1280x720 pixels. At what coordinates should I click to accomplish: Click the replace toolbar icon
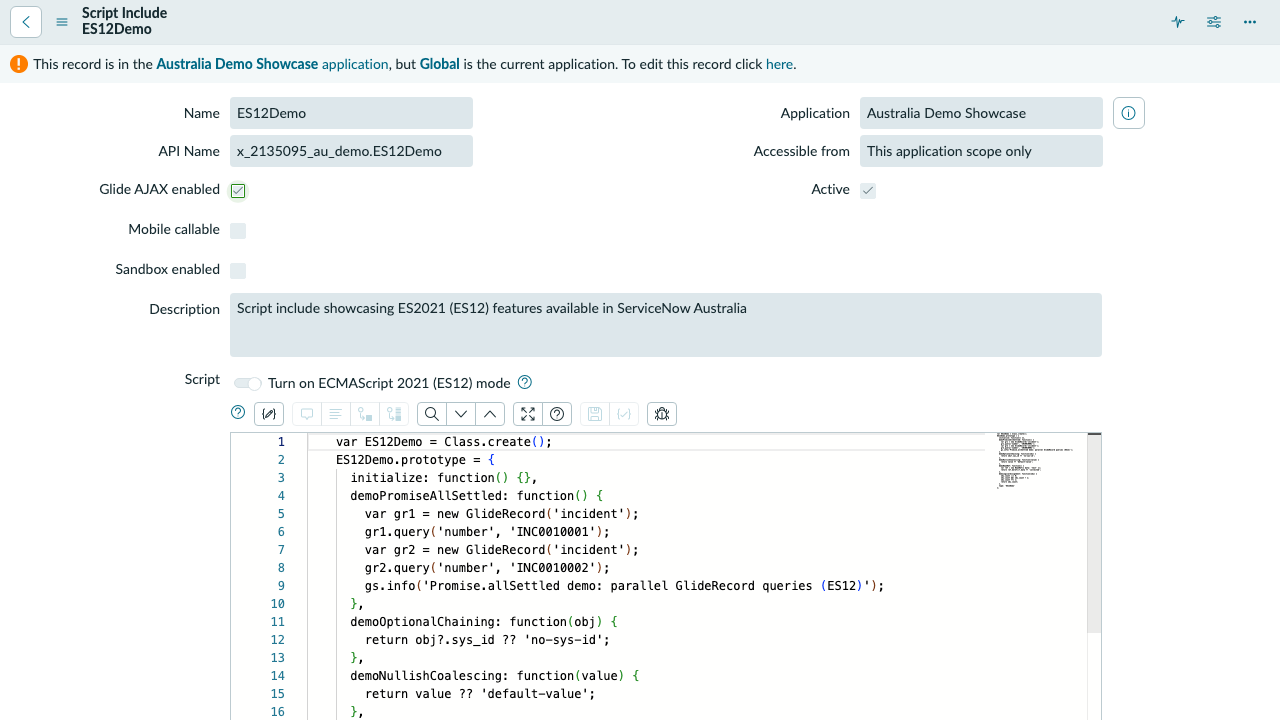pyautogui.click(x=365, y=414)
